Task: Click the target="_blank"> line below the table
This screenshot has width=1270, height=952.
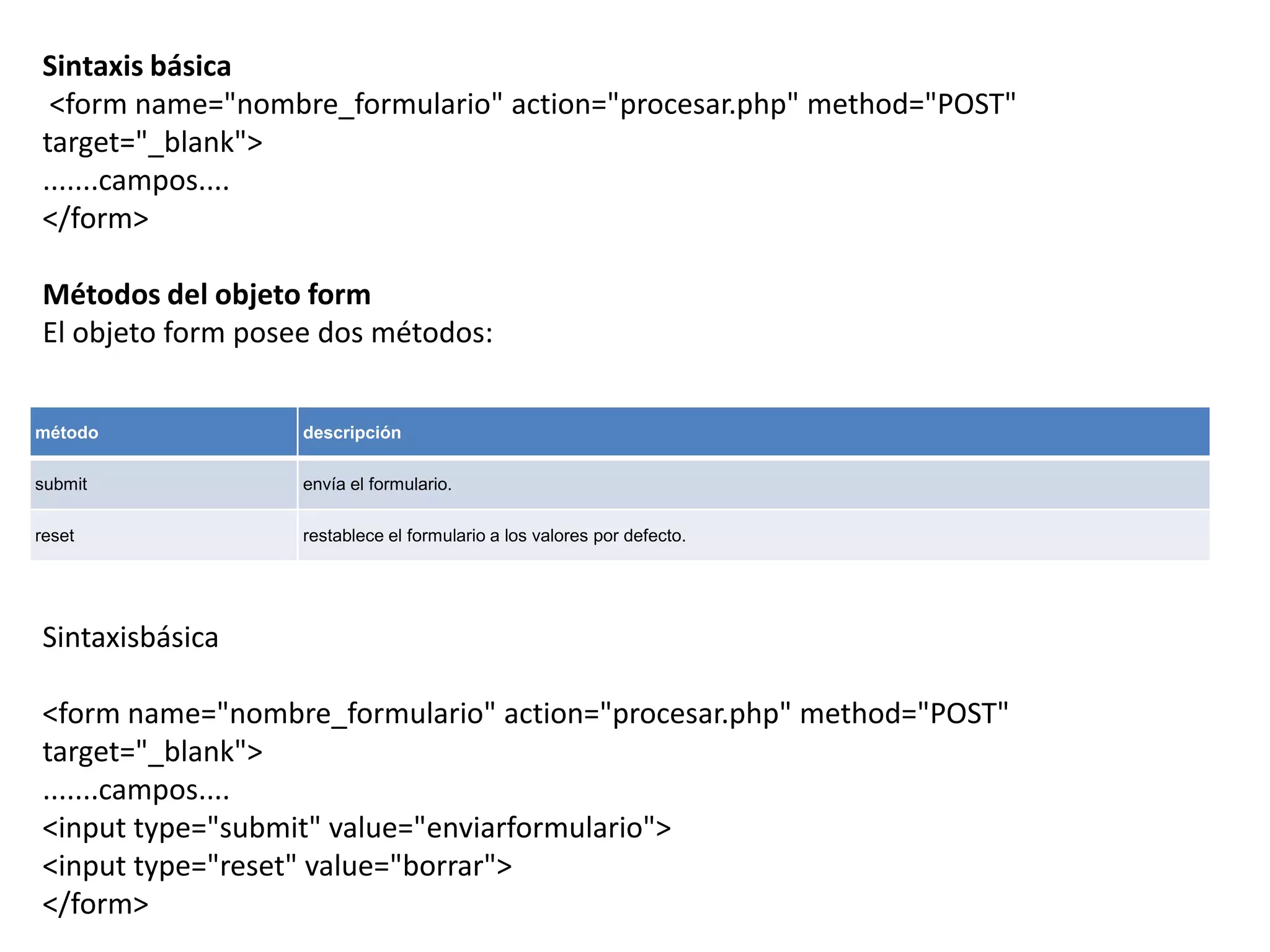Action: (153, 752)
